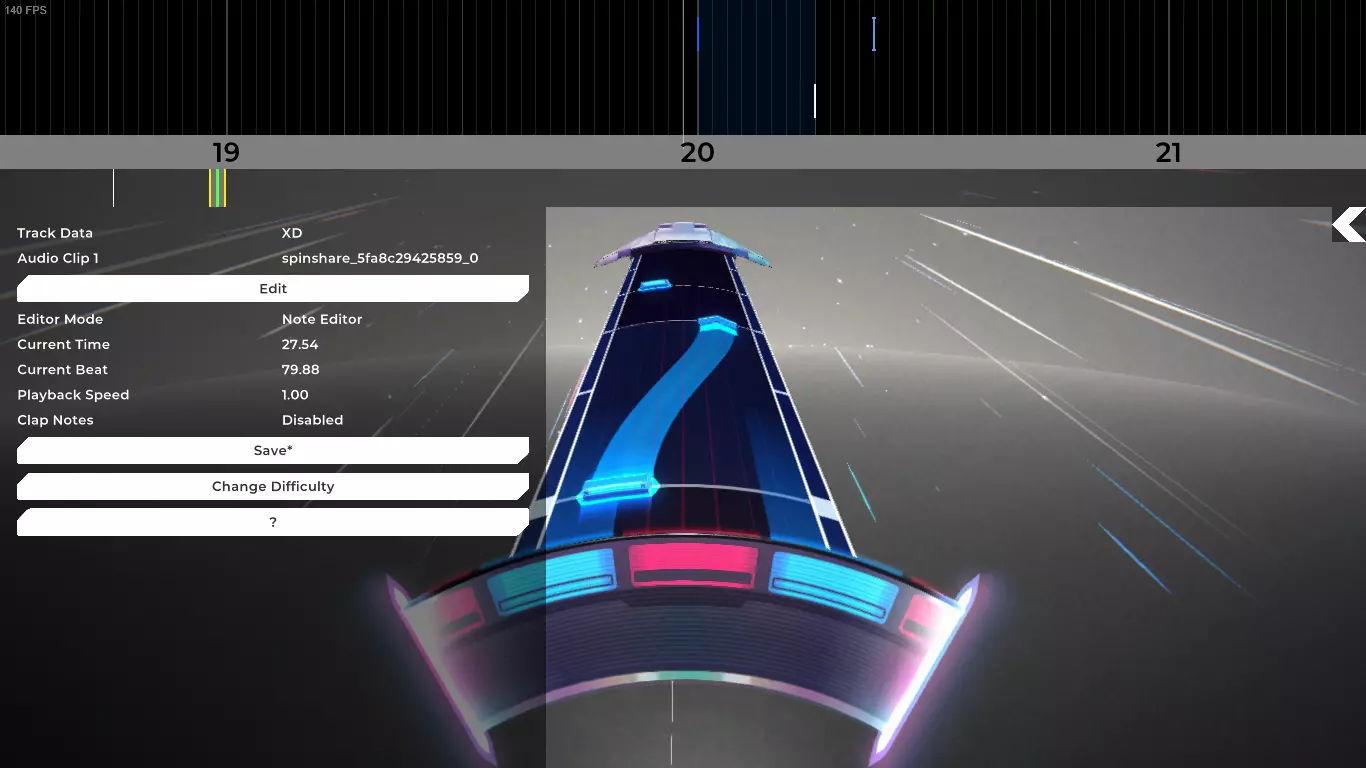1366x768 pixels.
Task: Select the Playback Speed value 1.00
Action: [295, 395]
